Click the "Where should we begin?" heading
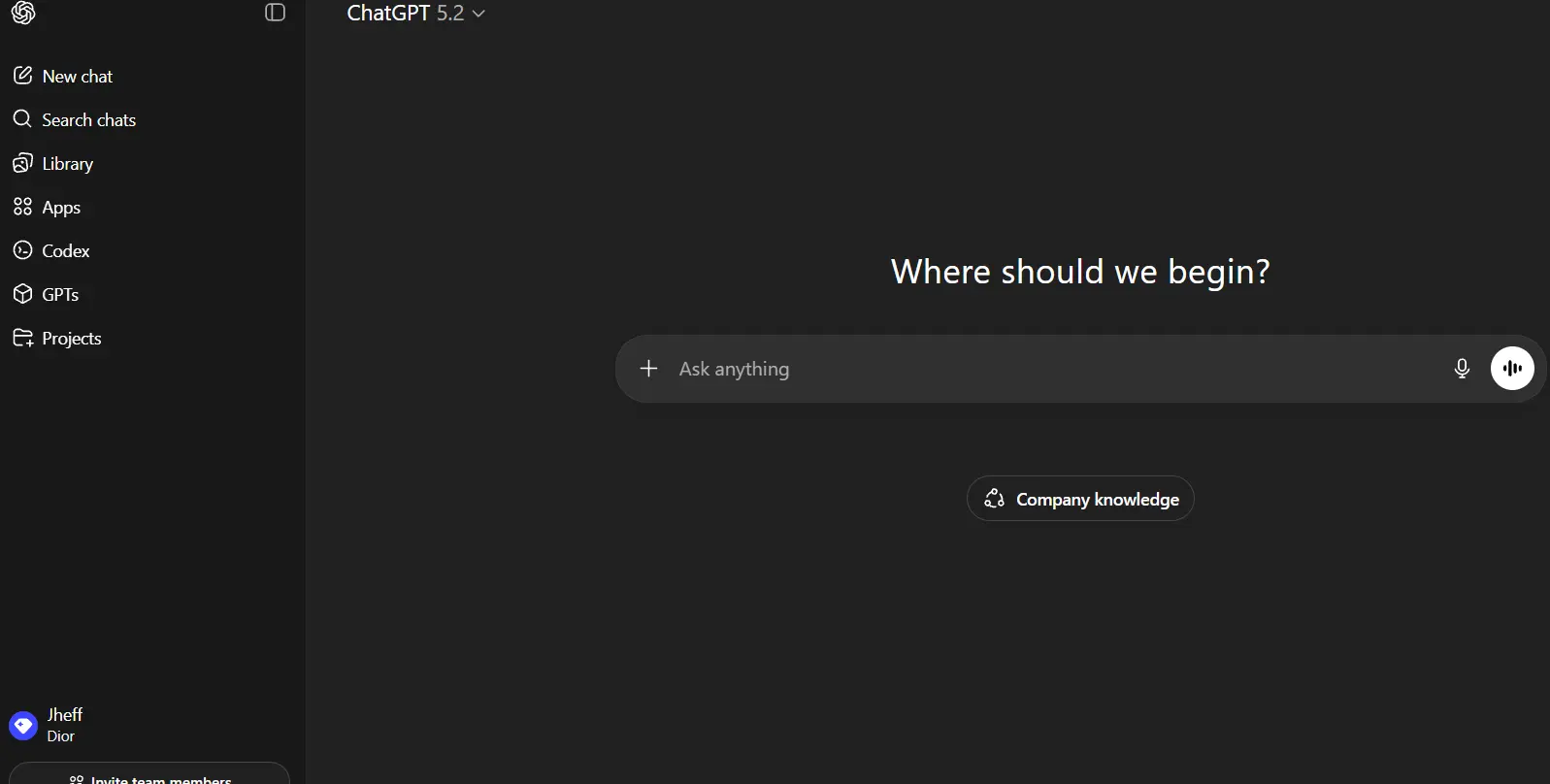The width and height of the screenshot is (1550, 784). [1080, 272]
